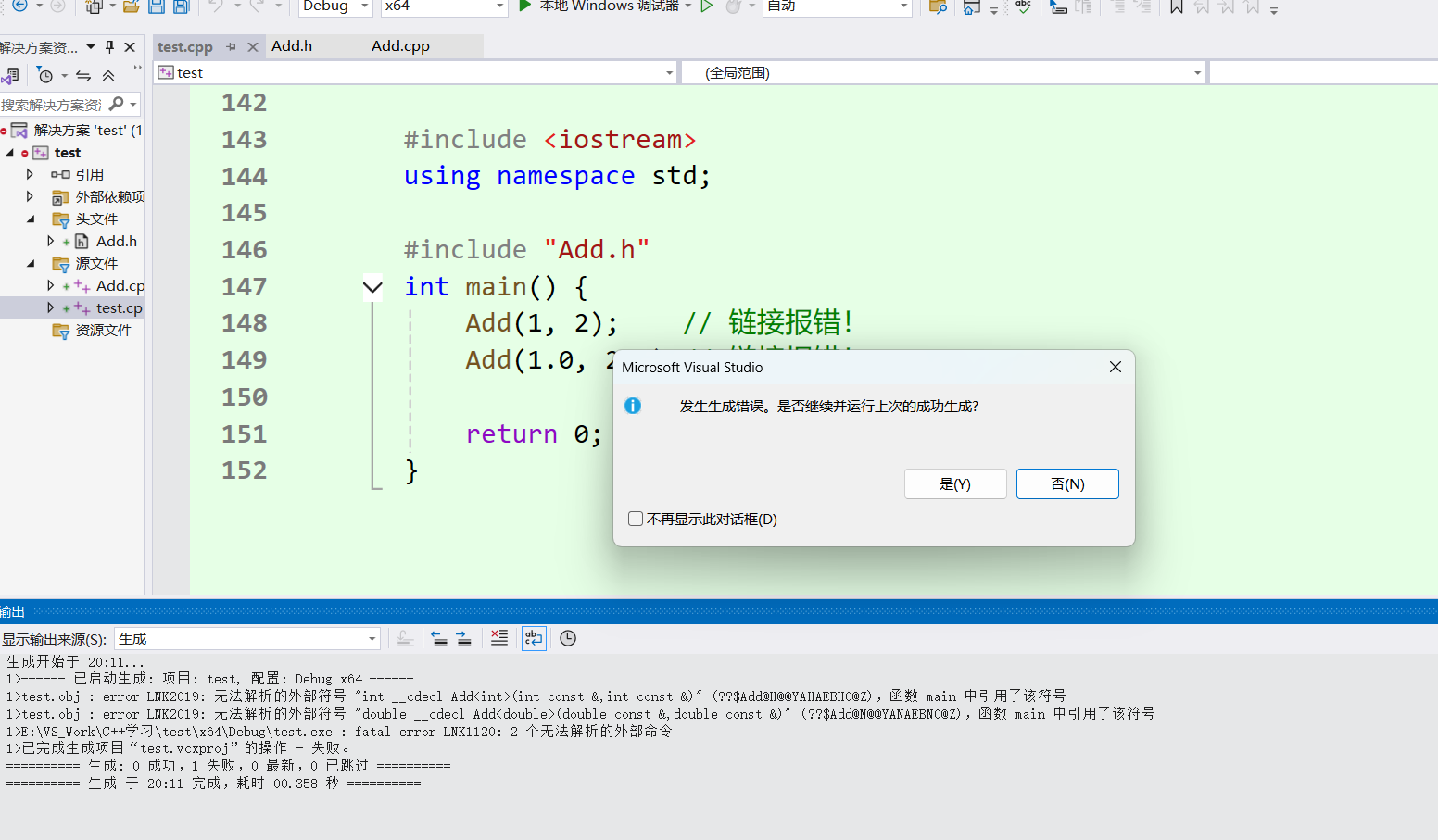
Task: Expand the 外部依赖项 node
Action: [30, 196]
